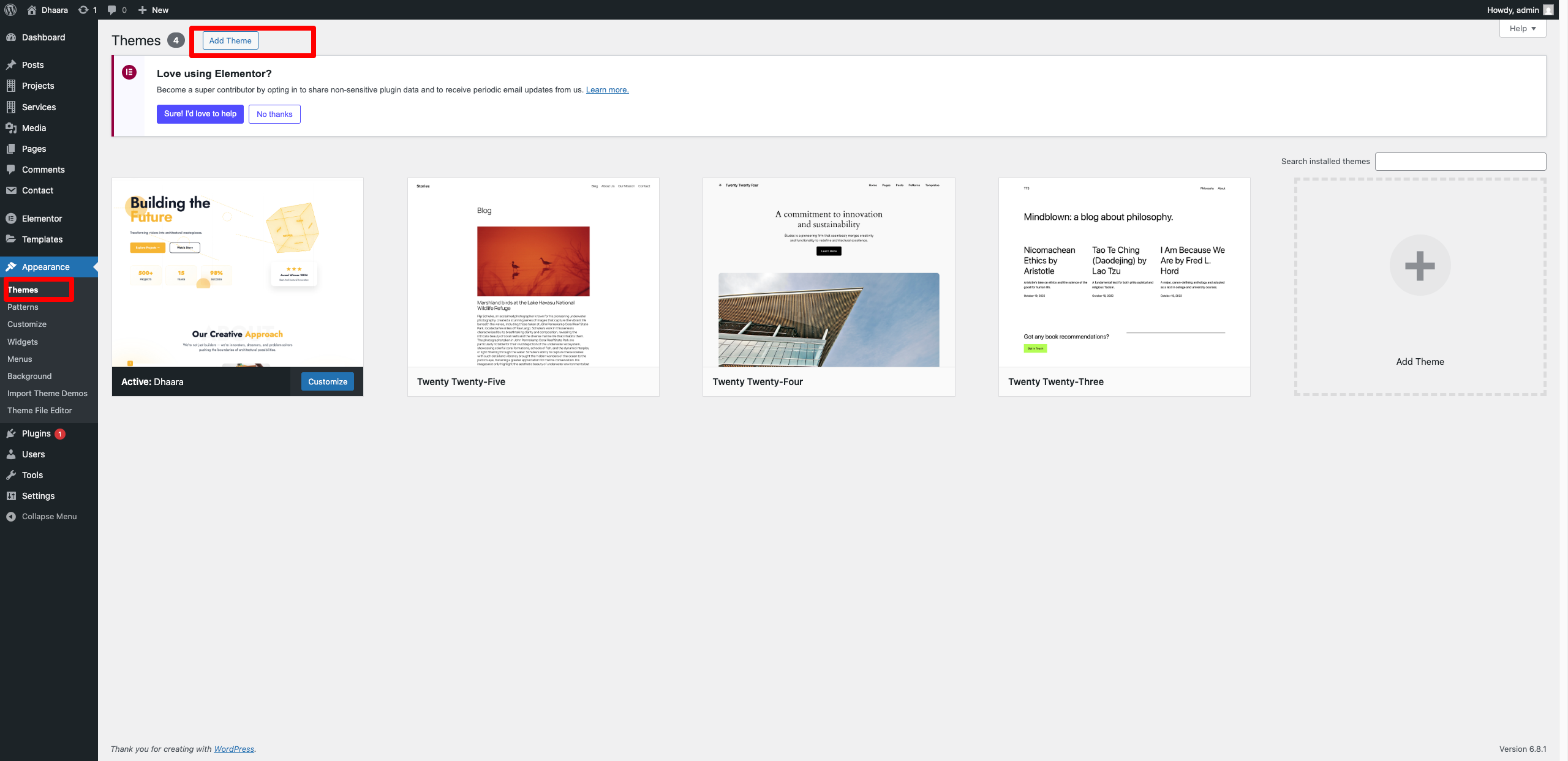Expand the Help dropdown tab
1568x761 pixels.
[1522, 28]
